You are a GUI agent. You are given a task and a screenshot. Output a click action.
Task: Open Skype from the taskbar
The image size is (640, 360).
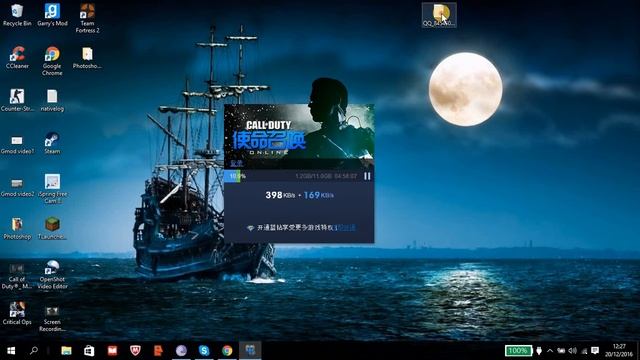[204, 350]
